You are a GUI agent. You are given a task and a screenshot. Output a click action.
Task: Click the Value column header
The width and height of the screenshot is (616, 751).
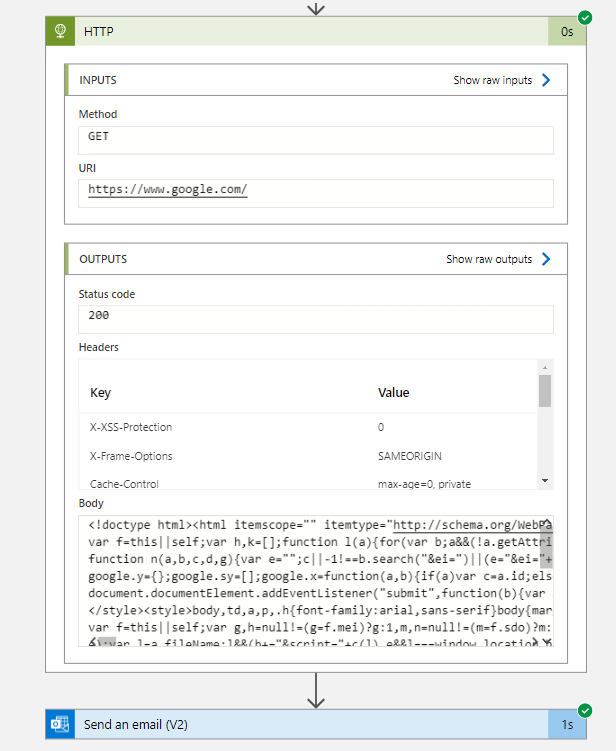tap(394, 393)
